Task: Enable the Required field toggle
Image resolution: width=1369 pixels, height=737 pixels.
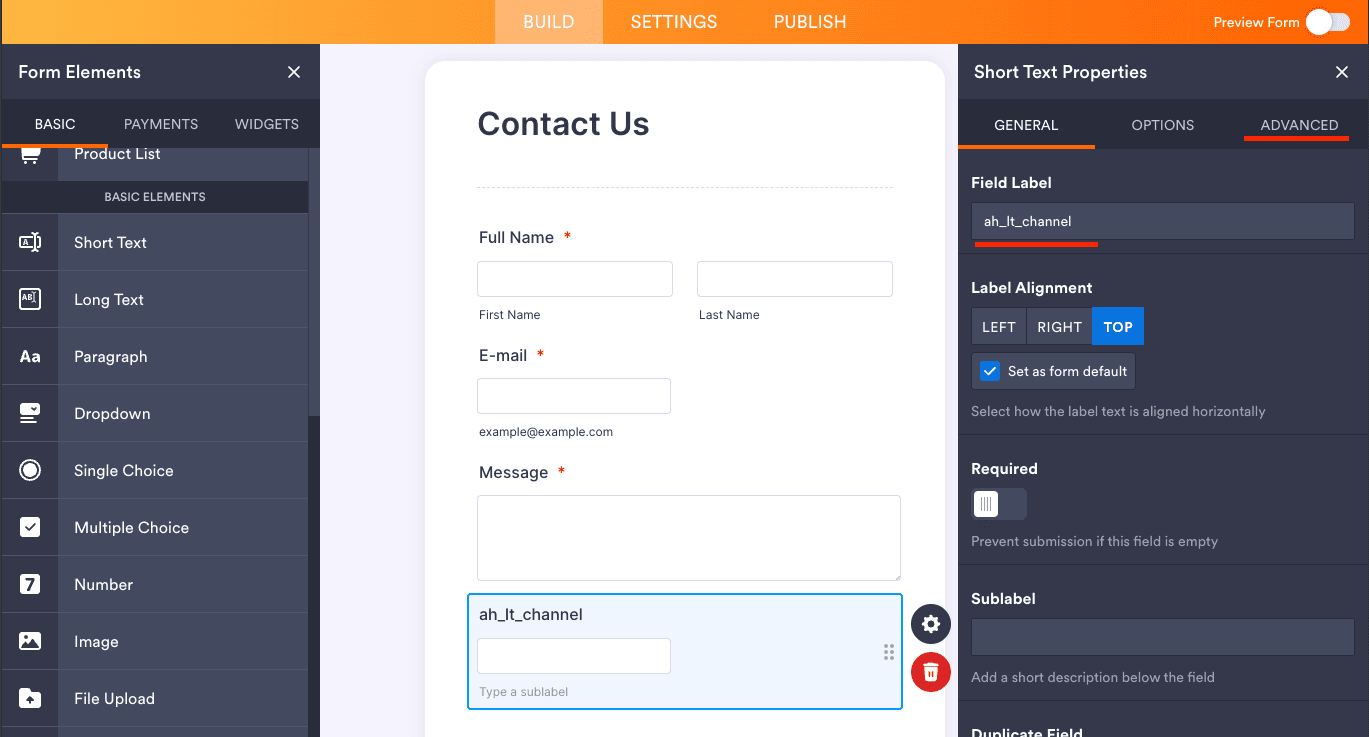Action: [x=998, y=504]
